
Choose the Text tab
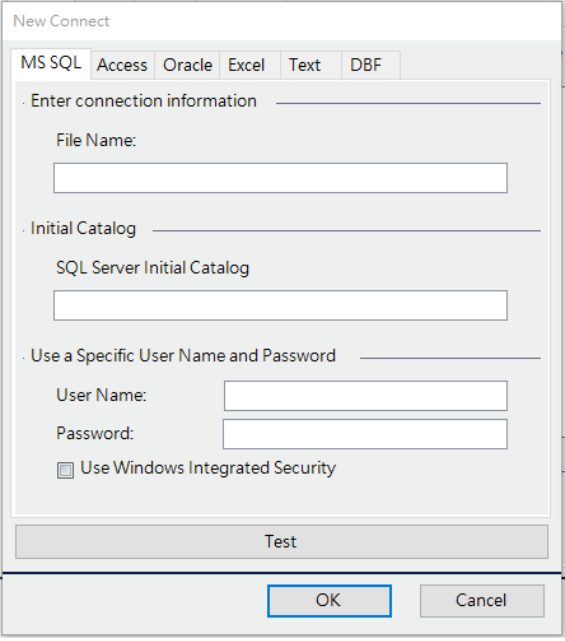[311, 65]
